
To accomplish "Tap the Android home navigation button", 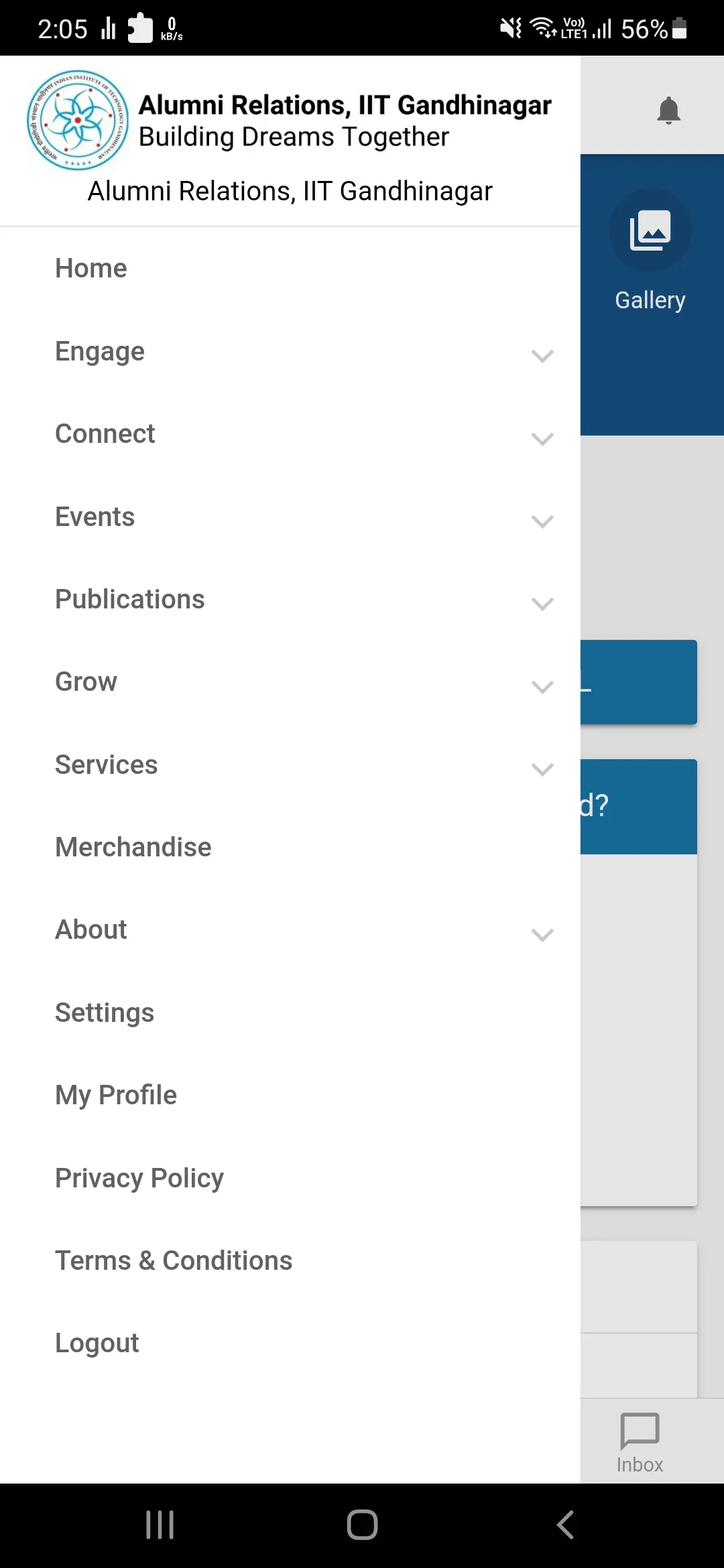I will 362,1525.
